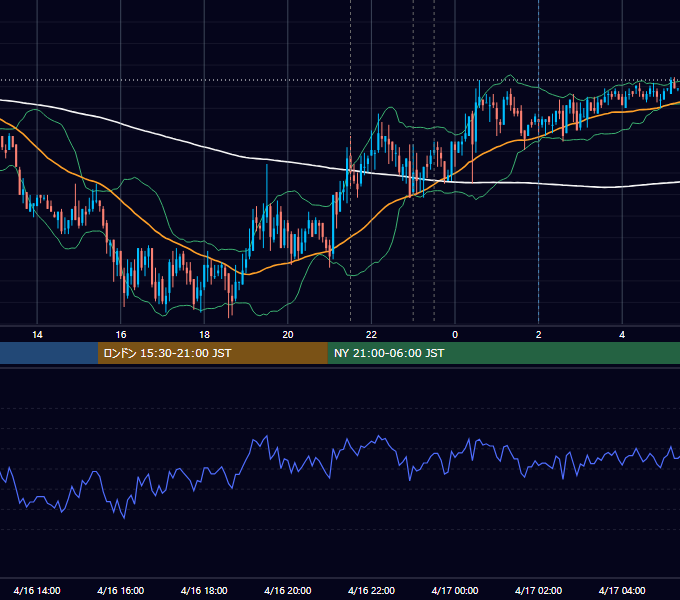Image resolution: width=680 pixels, height=600 pixels.
Task: Click the 4/16 16:00 time label
Action: pos(121,590)
